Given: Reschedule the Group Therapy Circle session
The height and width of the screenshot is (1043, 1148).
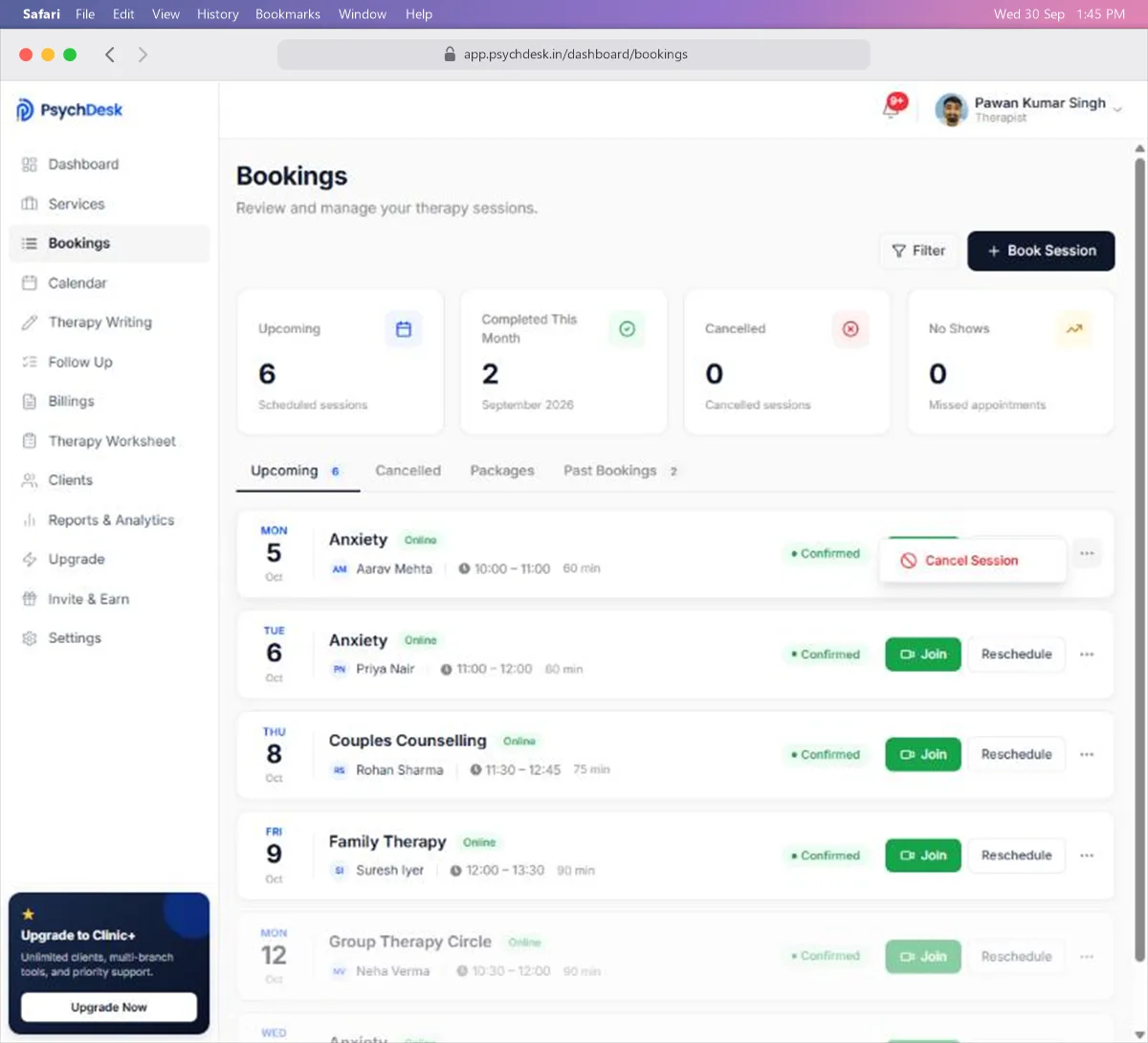Looking at the screenshot, I should point(1016,956).
